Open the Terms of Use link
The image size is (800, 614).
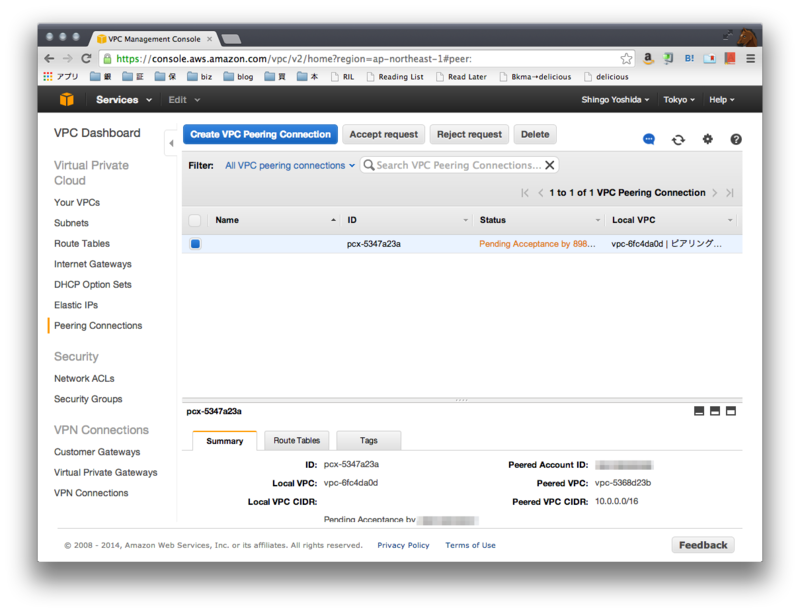coord(470,545)
